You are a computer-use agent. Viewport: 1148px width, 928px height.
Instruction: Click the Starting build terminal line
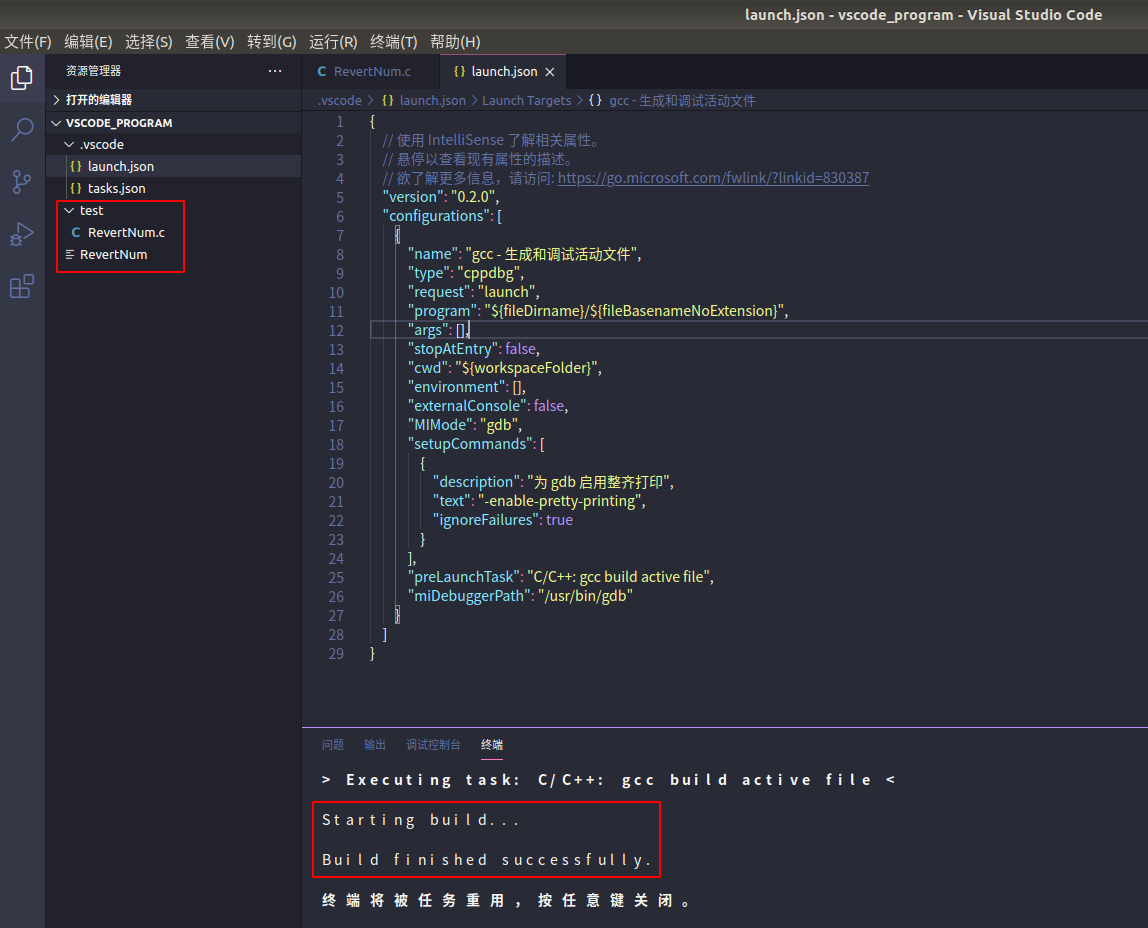(421, 820)
